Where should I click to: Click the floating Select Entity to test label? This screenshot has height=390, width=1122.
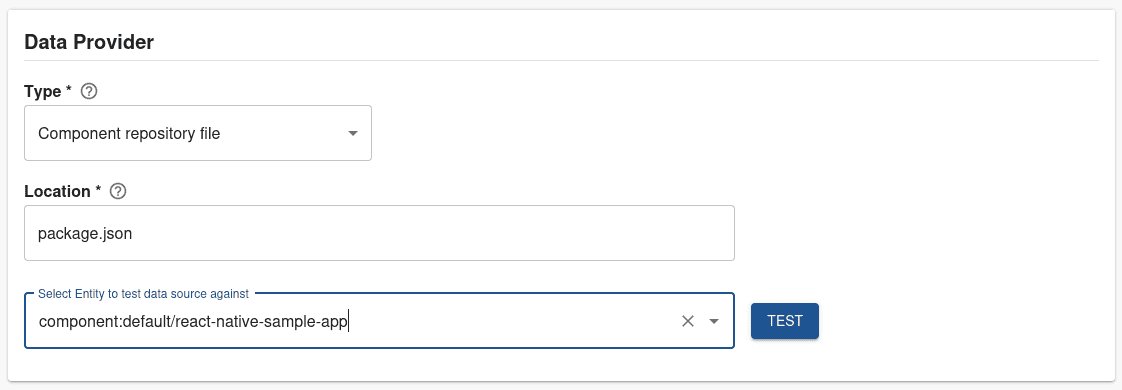pos(143,293)
